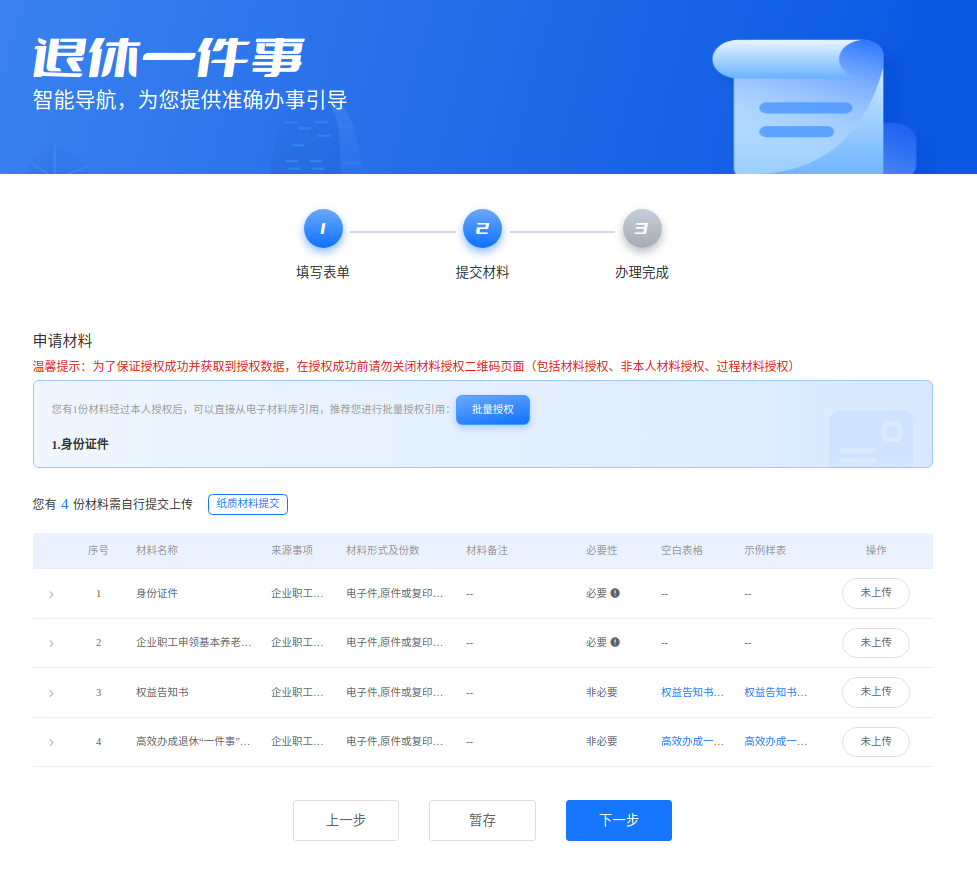The width and height of the screenshot is (977, 876).
Task: Click the card icon inside the authorization panel
Action: pyautogui.click(x=870, y=437)
